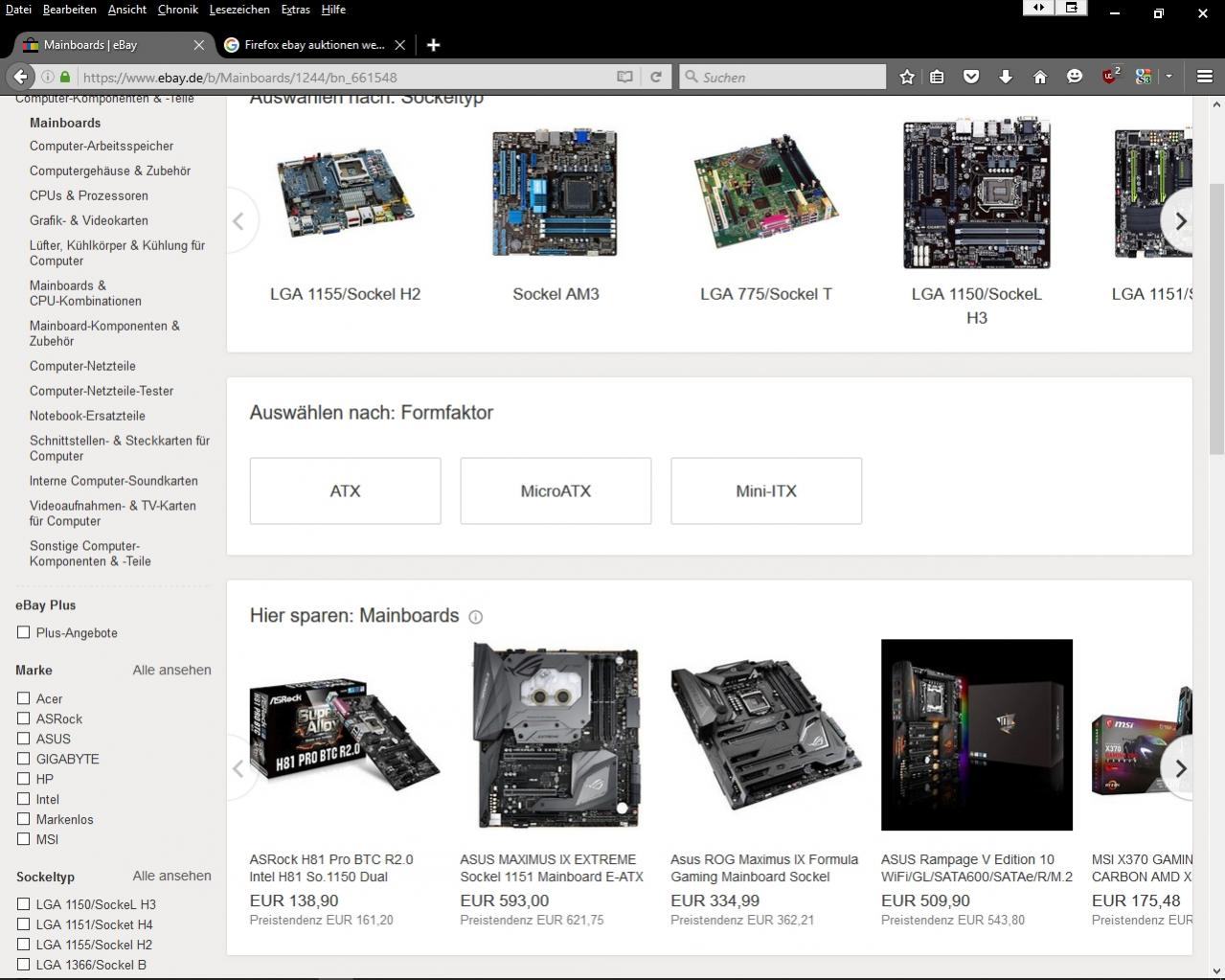Open site information icon in address bar
Image resolution: width=1225 pixels, height=980 pixels.
click(47, 77)
